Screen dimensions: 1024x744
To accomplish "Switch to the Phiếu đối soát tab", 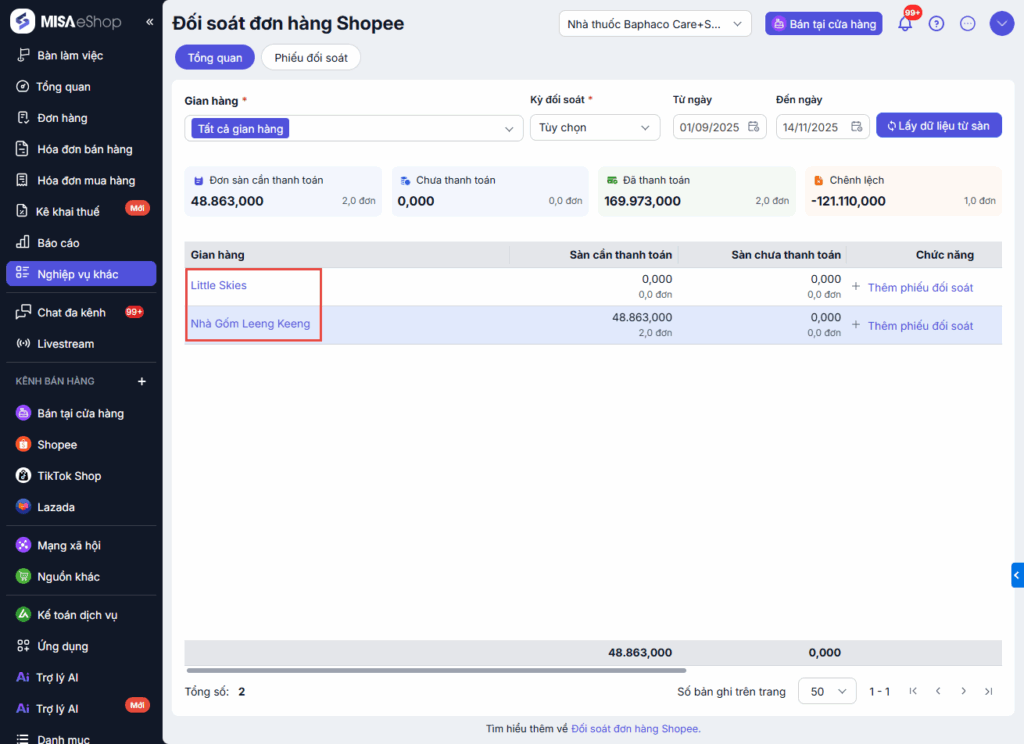I will pyautogui.click(x=311, y=57).
